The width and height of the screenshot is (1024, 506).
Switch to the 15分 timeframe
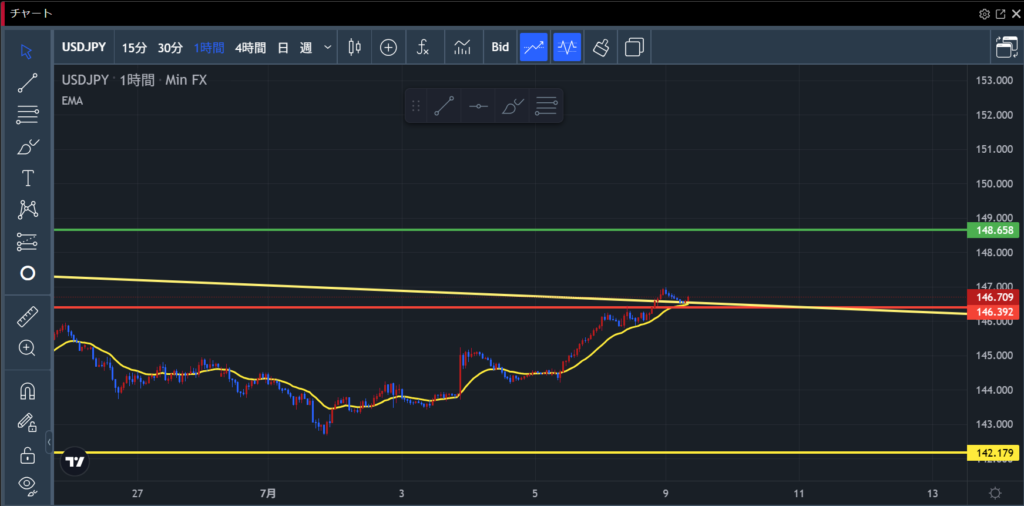point(135,47)
